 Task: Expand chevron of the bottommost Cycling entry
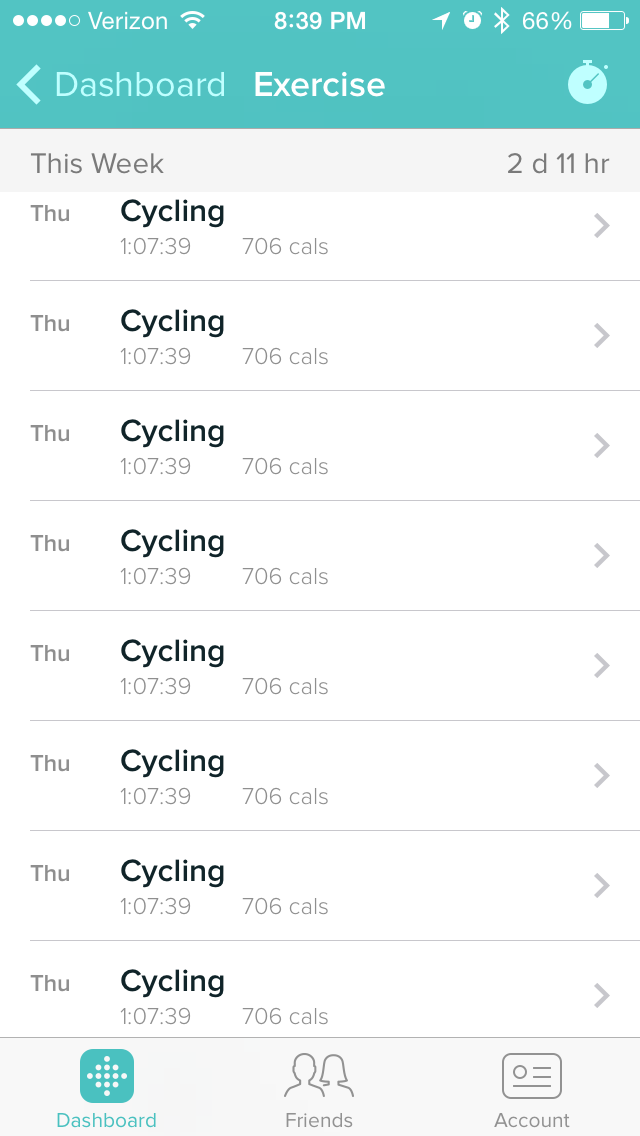[x=601, y=995]
